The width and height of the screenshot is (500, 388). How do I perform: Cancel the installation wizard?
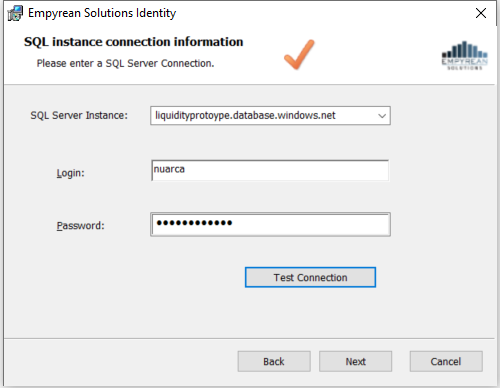coord(446,361)
